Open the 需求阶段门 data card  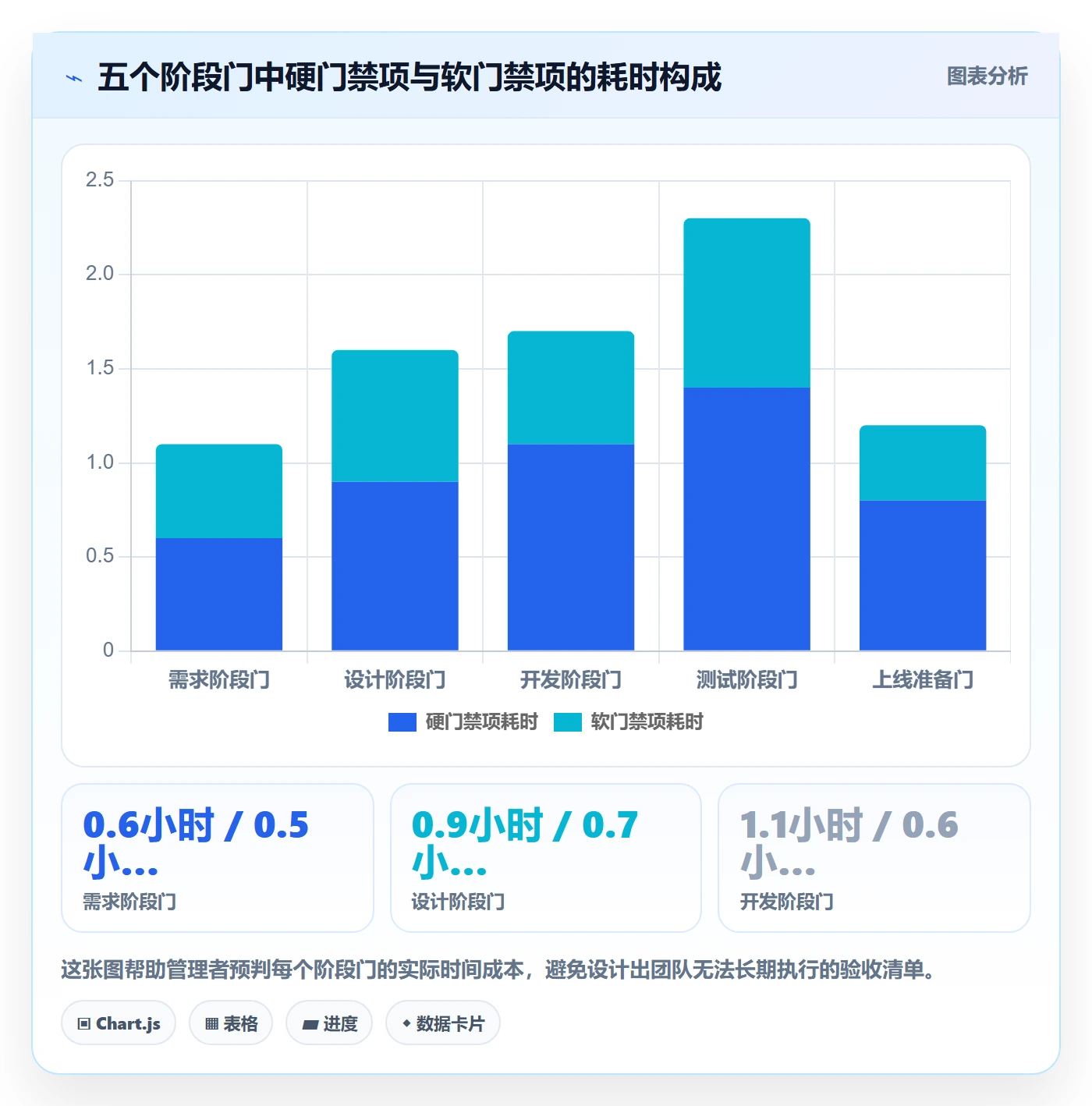point(218,858)
